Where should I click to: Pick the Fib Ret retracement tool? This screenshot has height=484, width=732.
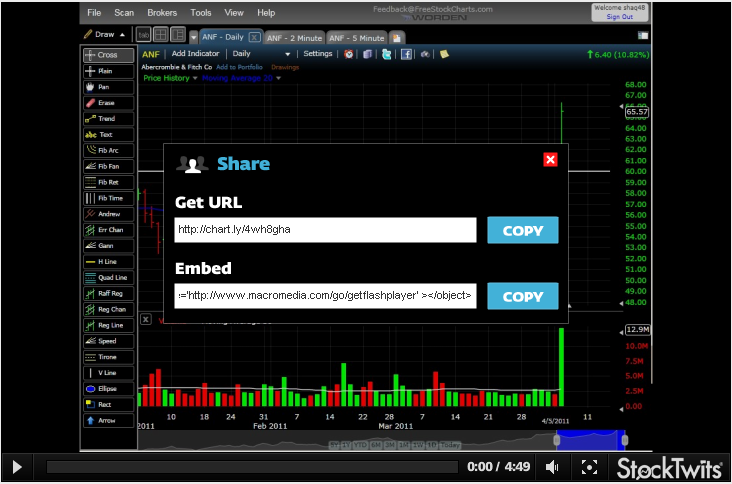109,182
